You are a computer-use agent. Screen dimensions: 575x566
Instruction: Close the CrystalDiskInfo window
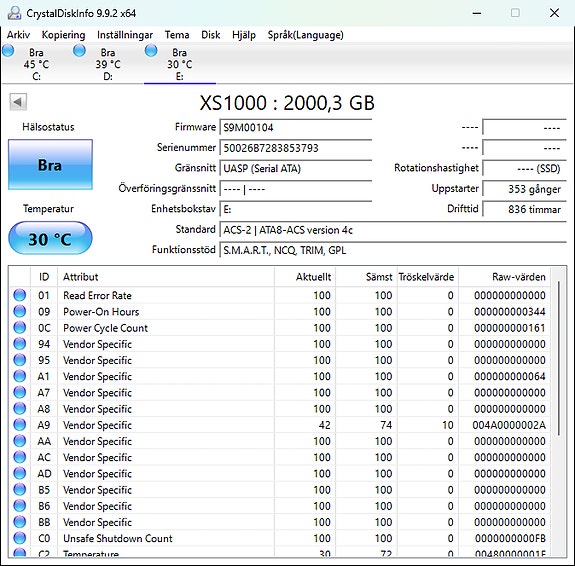pyautogui.click(x=554, y=13)
